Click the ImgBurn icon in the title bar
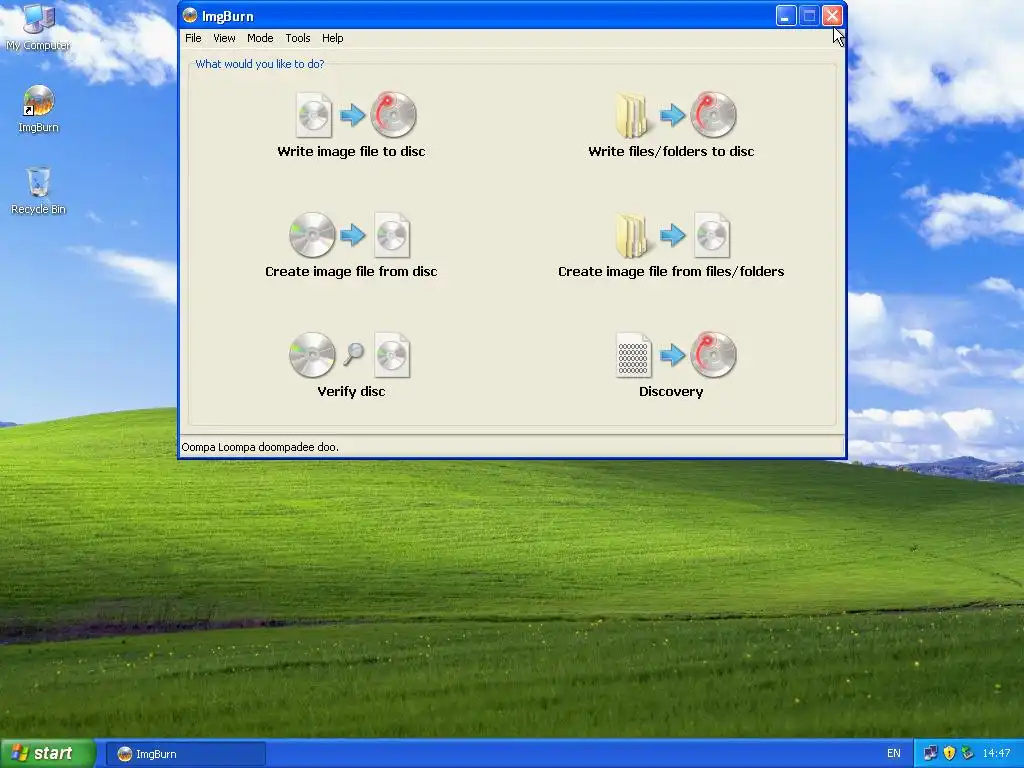 point(190,16)
